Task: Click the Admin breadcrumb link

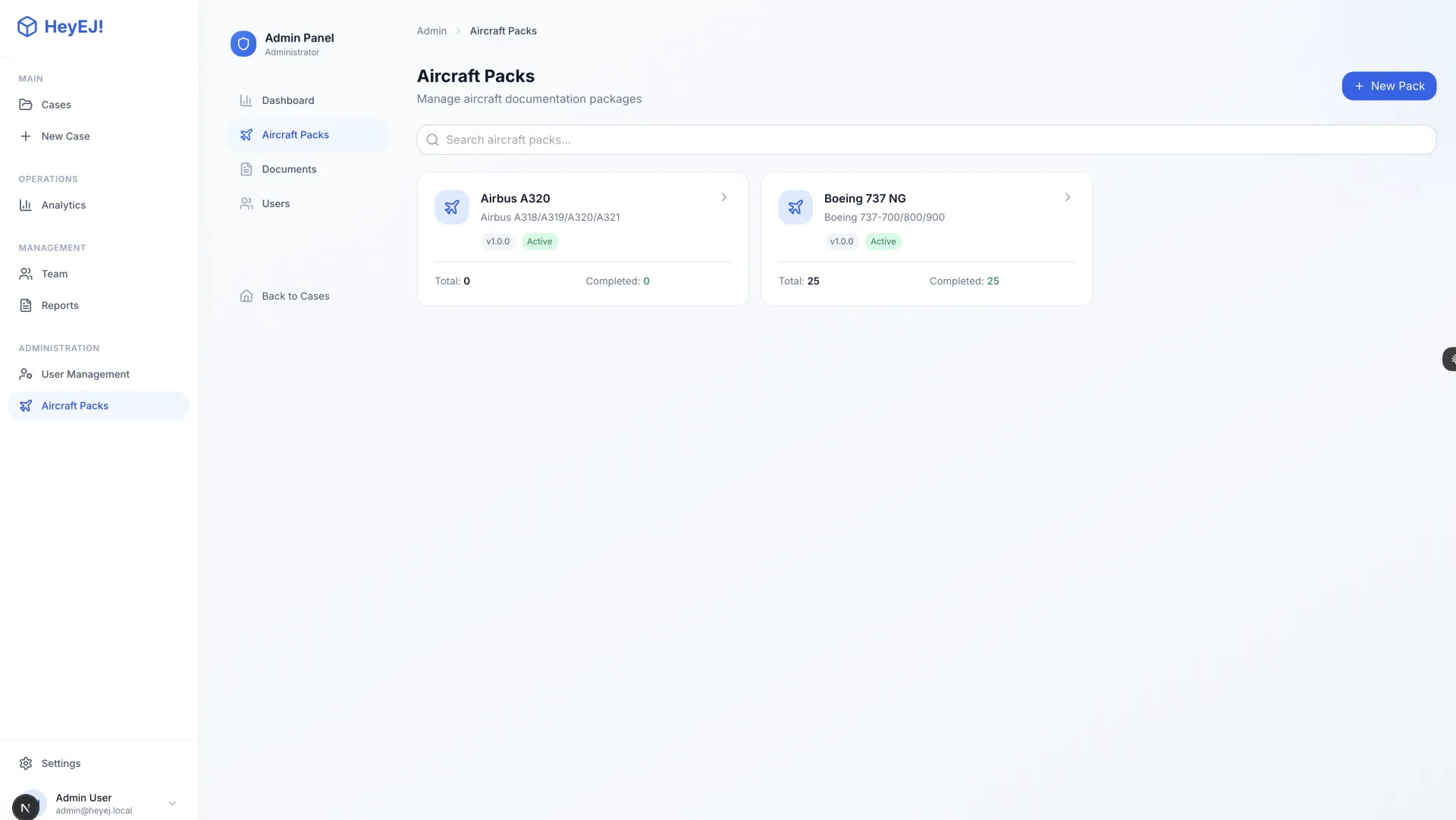Action: [x=431, y=31]
